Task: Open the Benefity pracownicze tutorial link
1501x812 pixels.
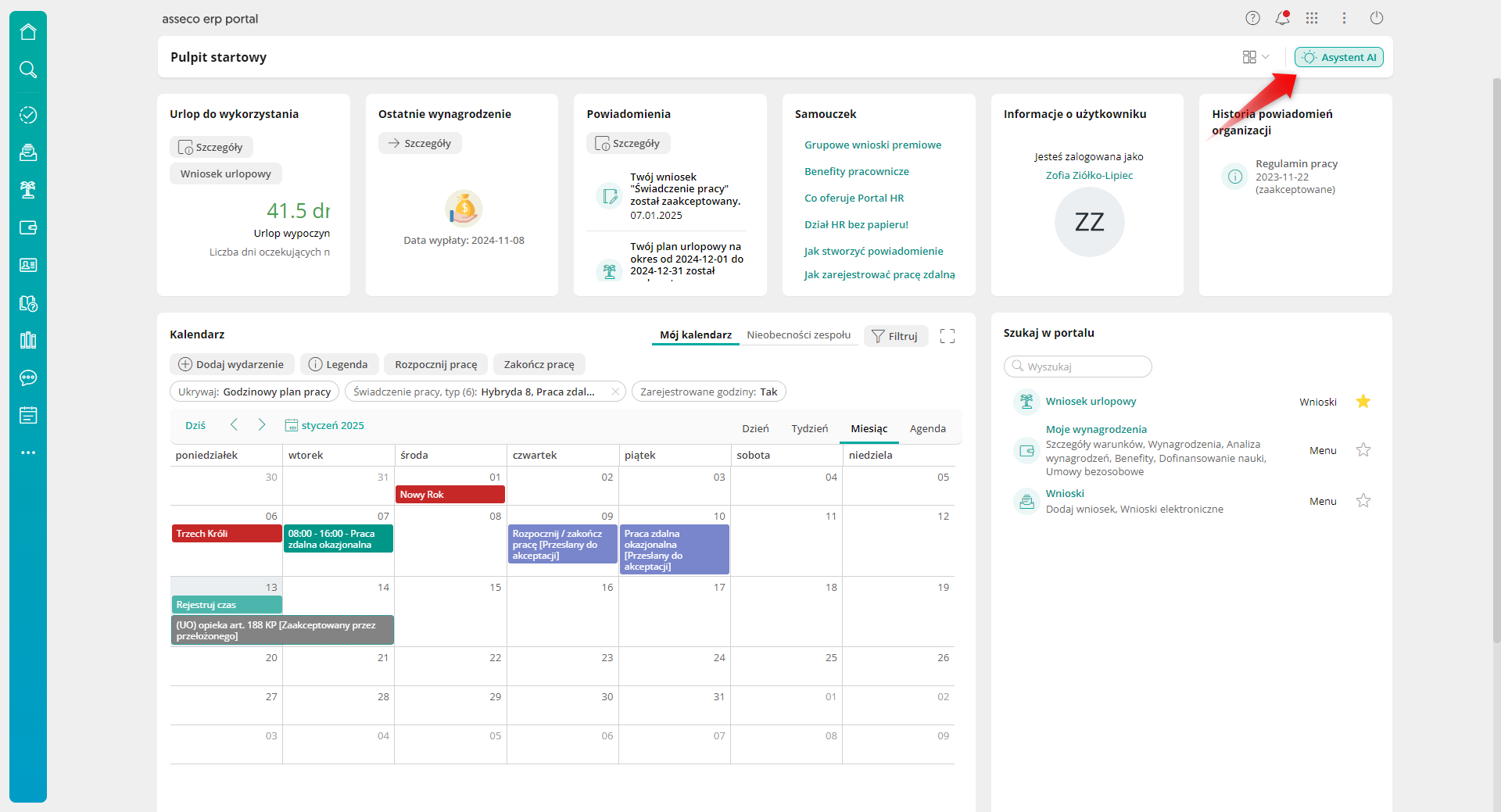Action: [857, 171]
